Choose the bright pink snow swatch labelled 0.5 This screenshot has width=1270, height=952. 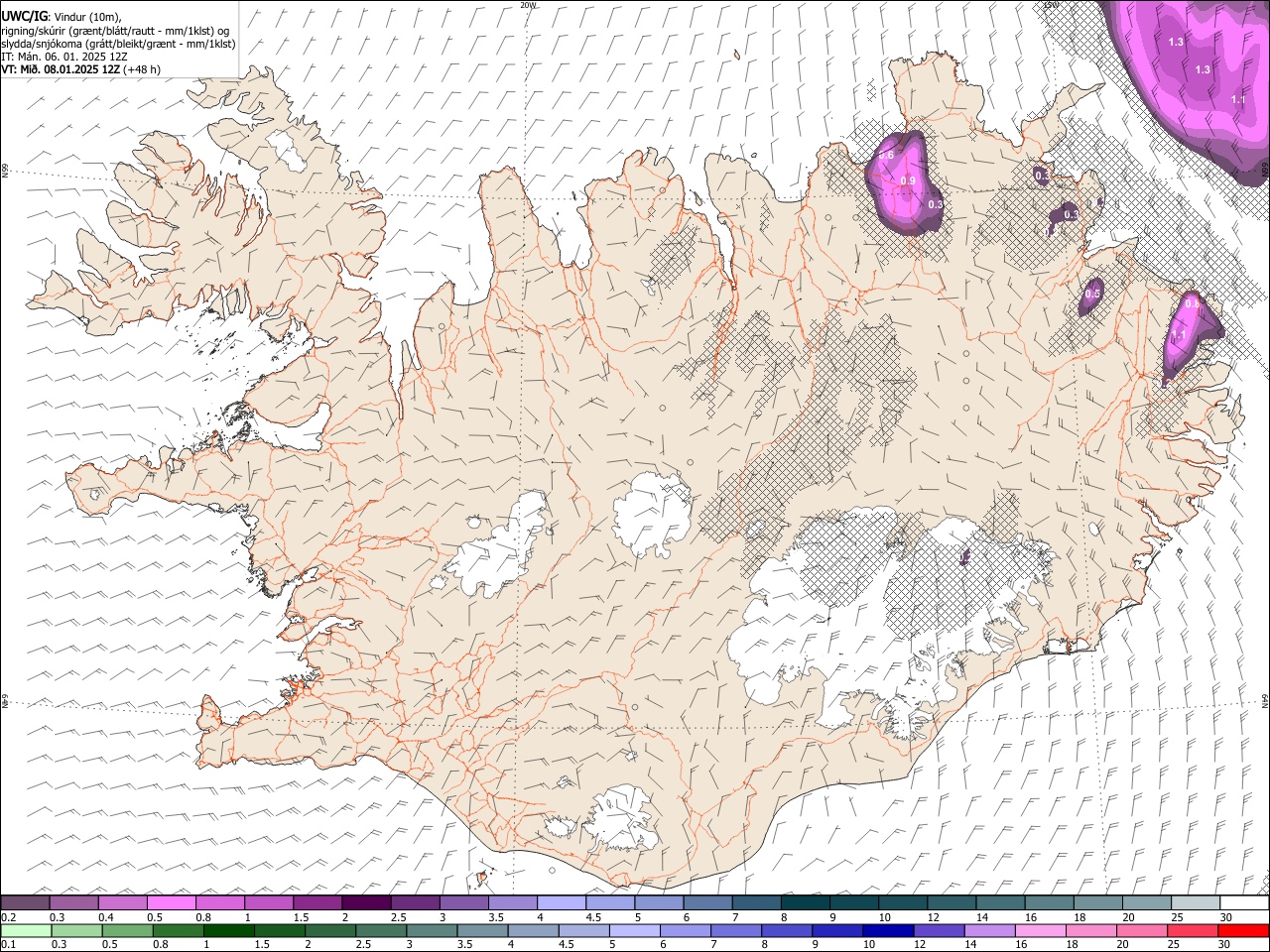coord(172,903)
